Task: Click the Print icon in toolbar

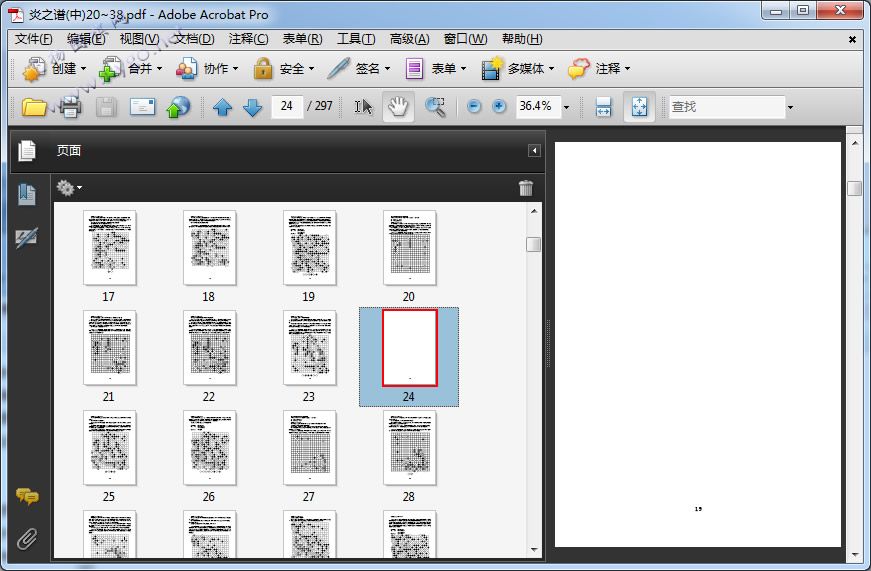Action: pyautogui.click(x=70, y=107)
